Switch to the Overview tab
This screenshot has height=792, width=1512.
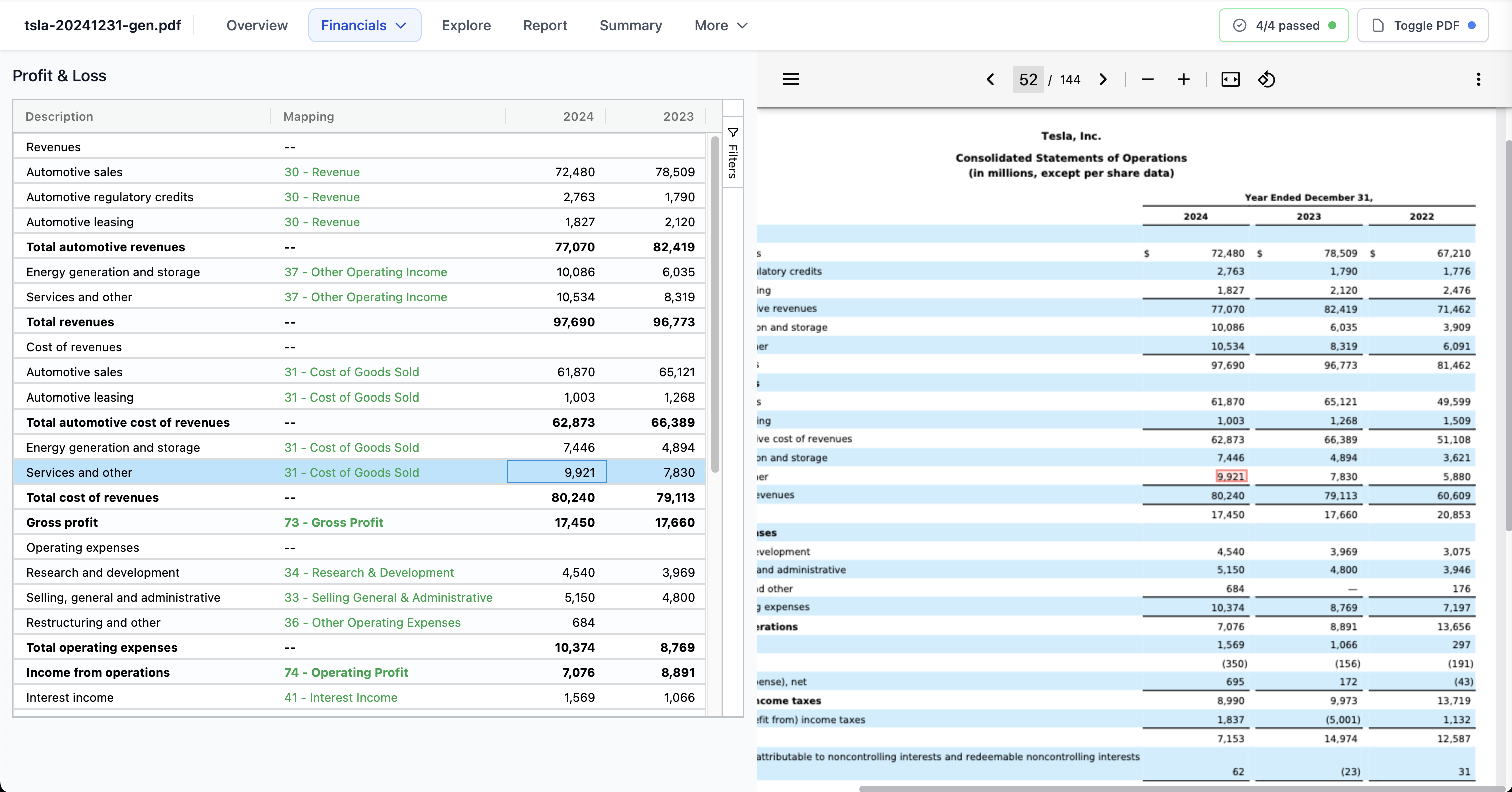pos(257,25)
